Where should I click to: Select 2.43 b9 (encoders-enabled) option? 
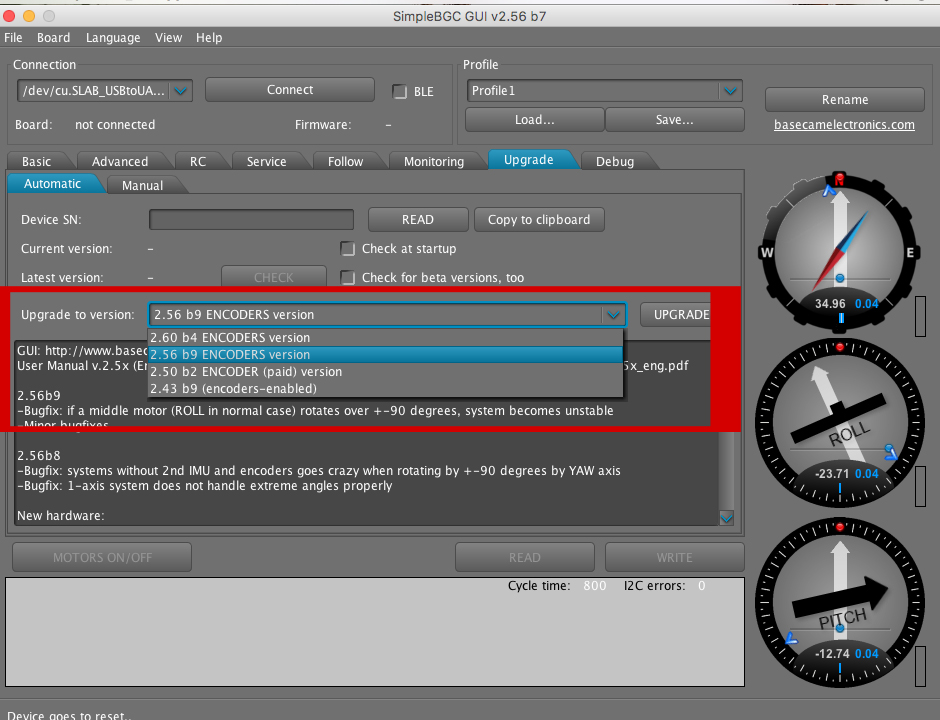385,388
